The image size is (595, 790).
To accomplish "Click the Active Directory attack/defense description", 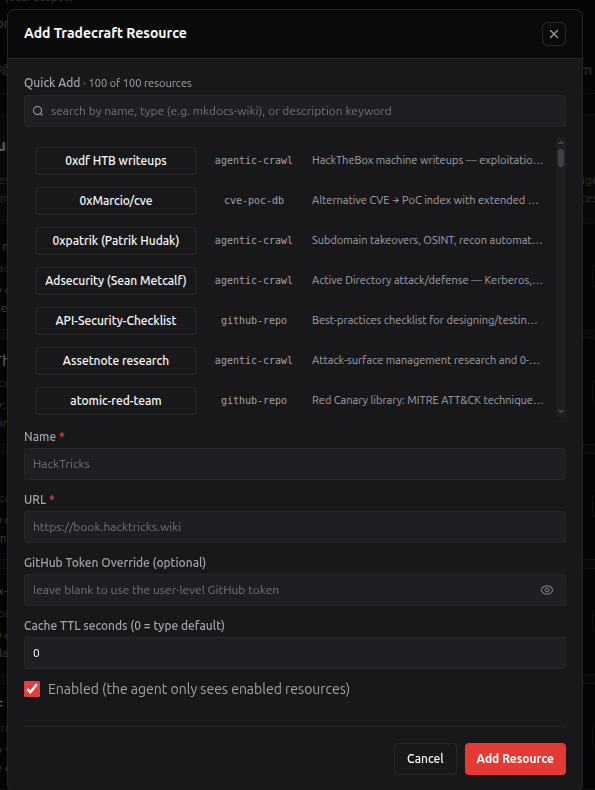I will [427, 280].
